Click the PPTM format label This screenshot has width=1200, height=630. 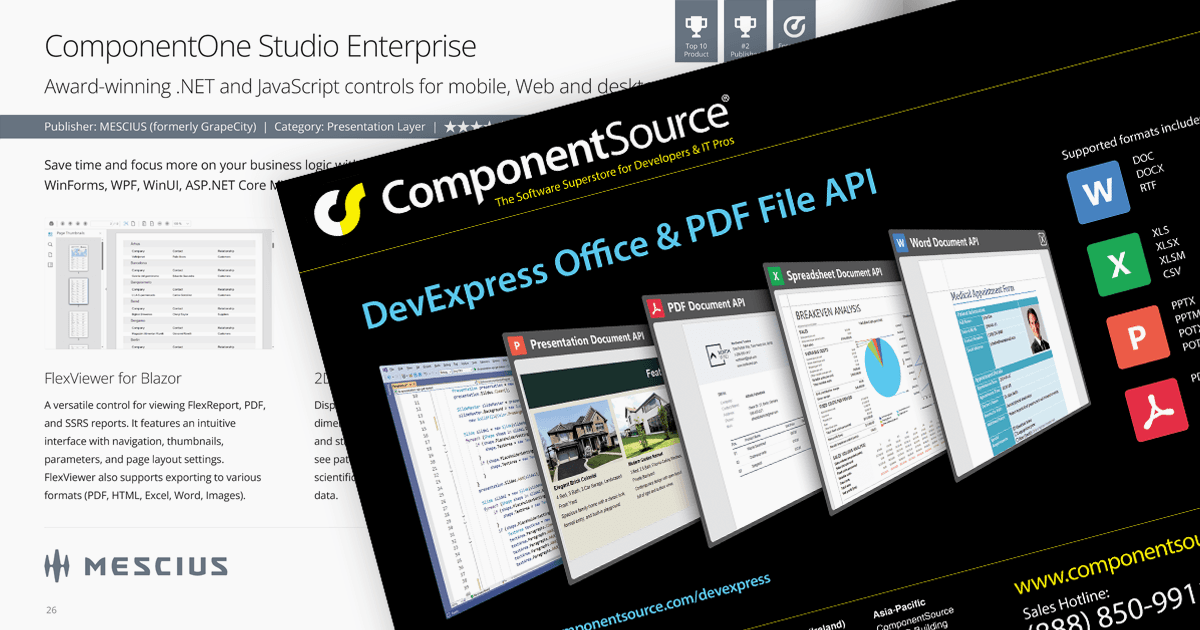1188,318
